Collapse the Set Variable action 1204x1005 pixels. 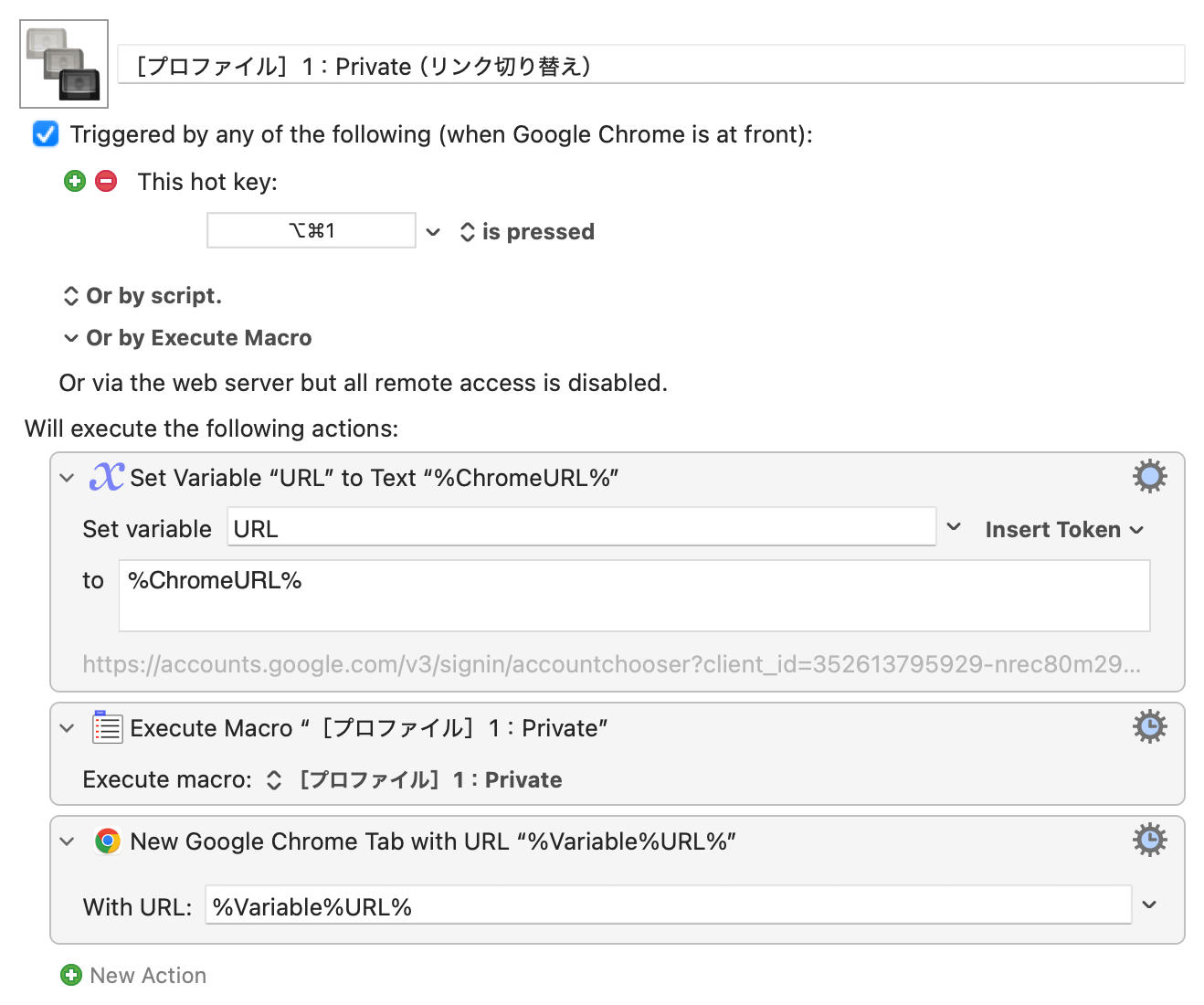[x=67, y=478]
